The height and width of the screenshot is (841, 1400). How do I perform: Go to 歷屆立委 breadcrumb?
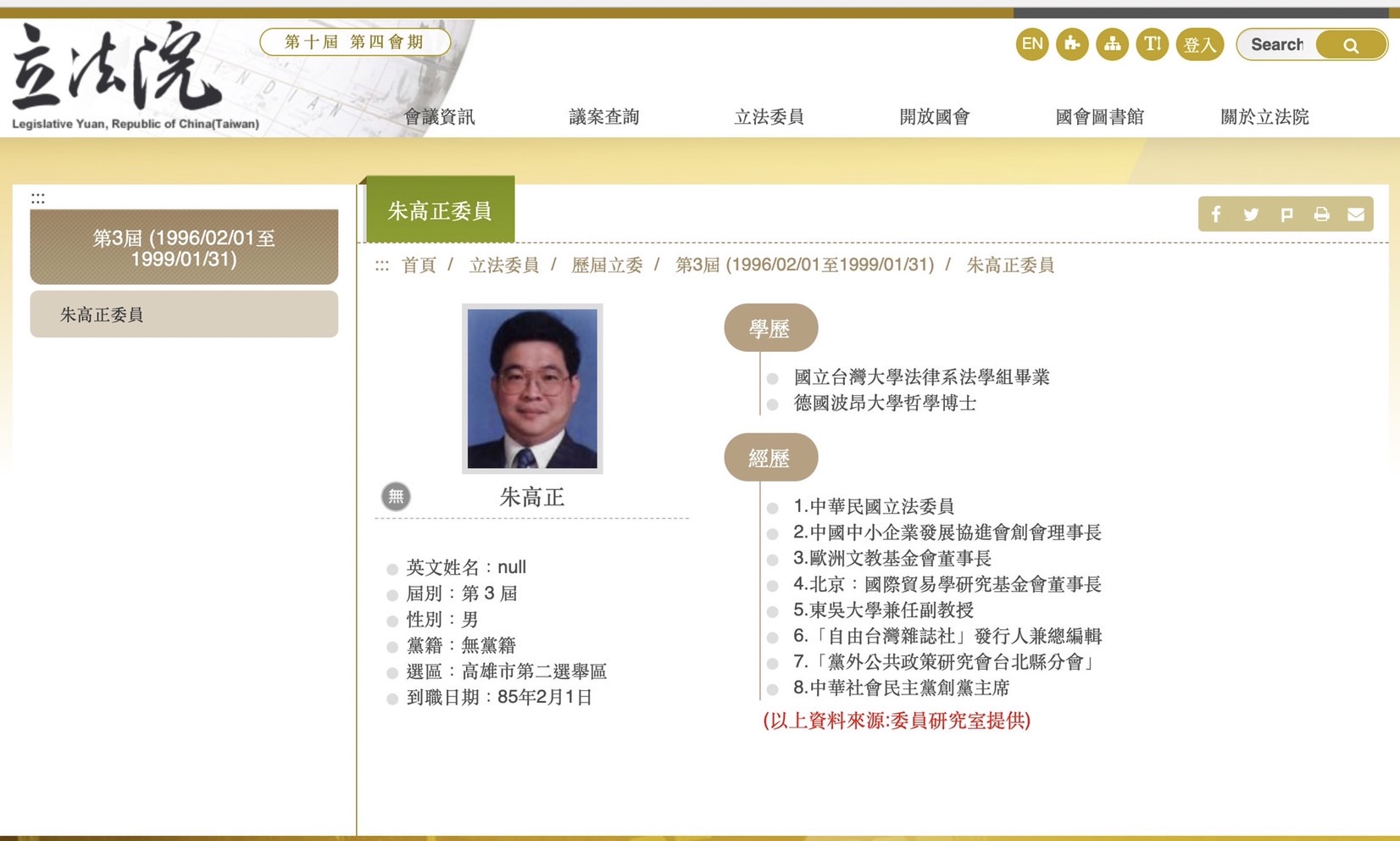tap(607, 265)
